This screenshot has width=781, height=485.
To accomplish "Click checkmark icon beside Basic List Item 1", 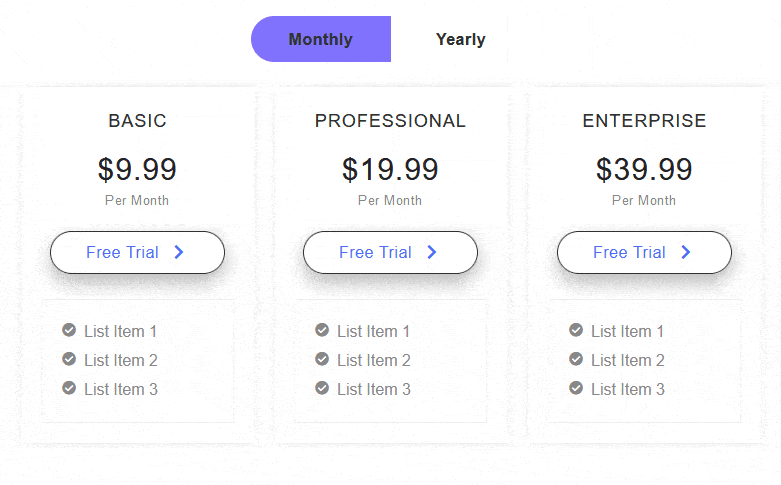I will [x=69, y=330].
